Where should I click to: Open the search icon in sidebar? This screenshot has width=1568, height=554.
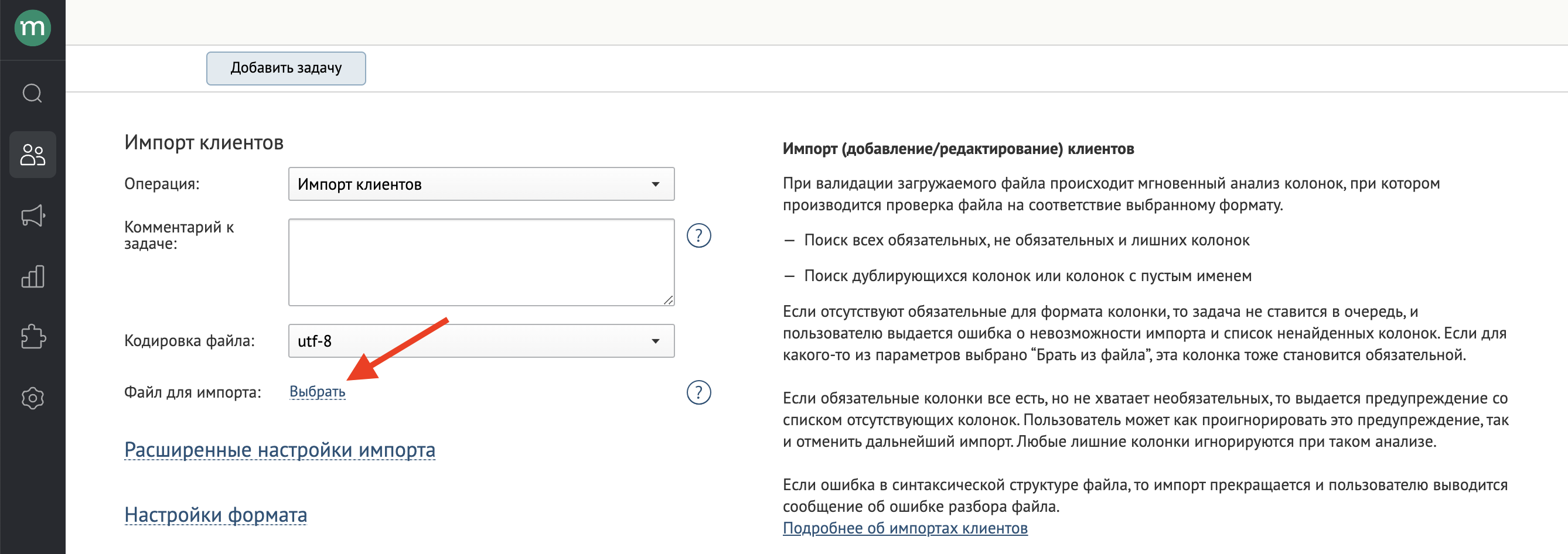point(32,94)
